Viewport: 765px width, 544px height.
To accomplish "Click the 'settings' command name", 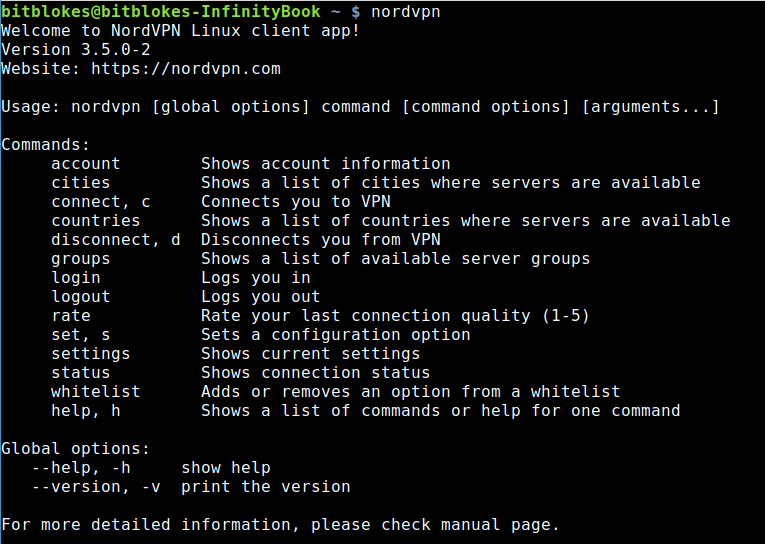I will [x=91, y=354].
